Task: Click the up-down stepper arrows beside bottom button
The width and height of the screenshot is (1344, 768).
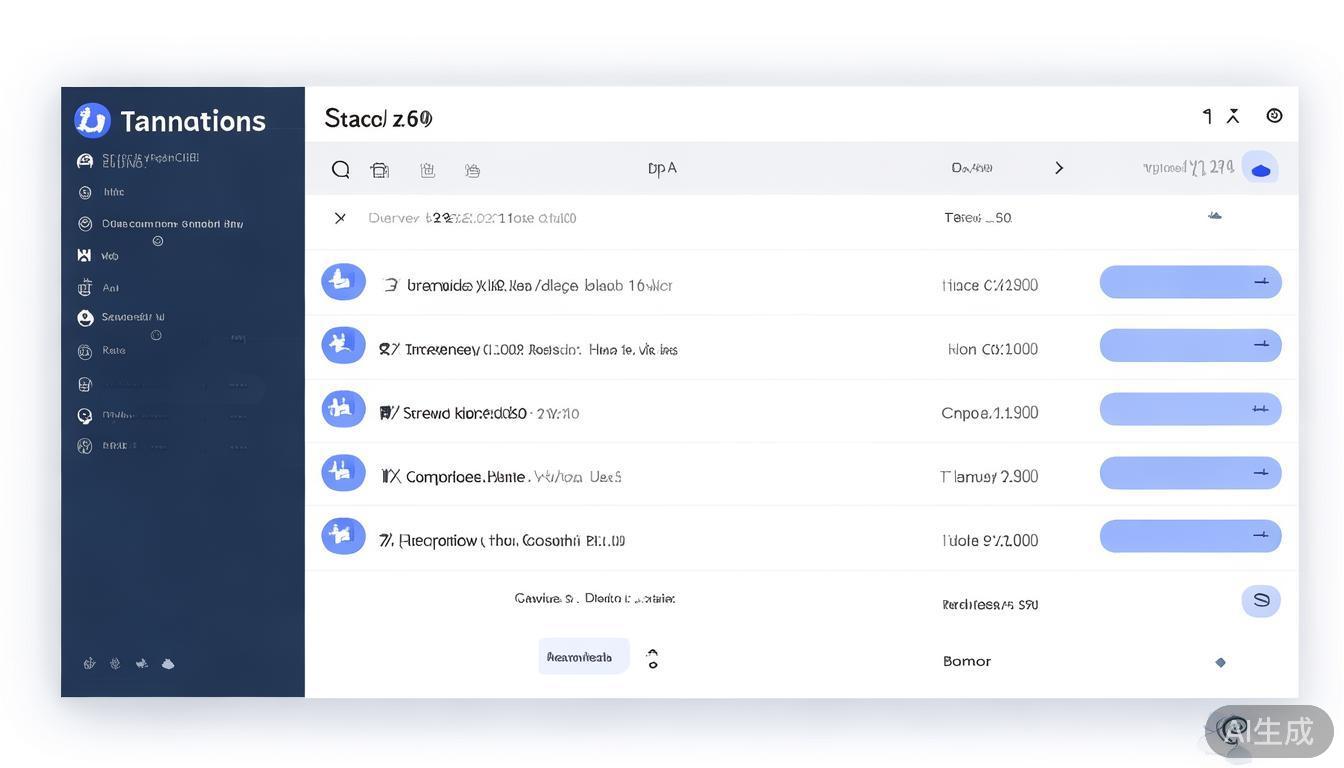Action: (653, 659)
